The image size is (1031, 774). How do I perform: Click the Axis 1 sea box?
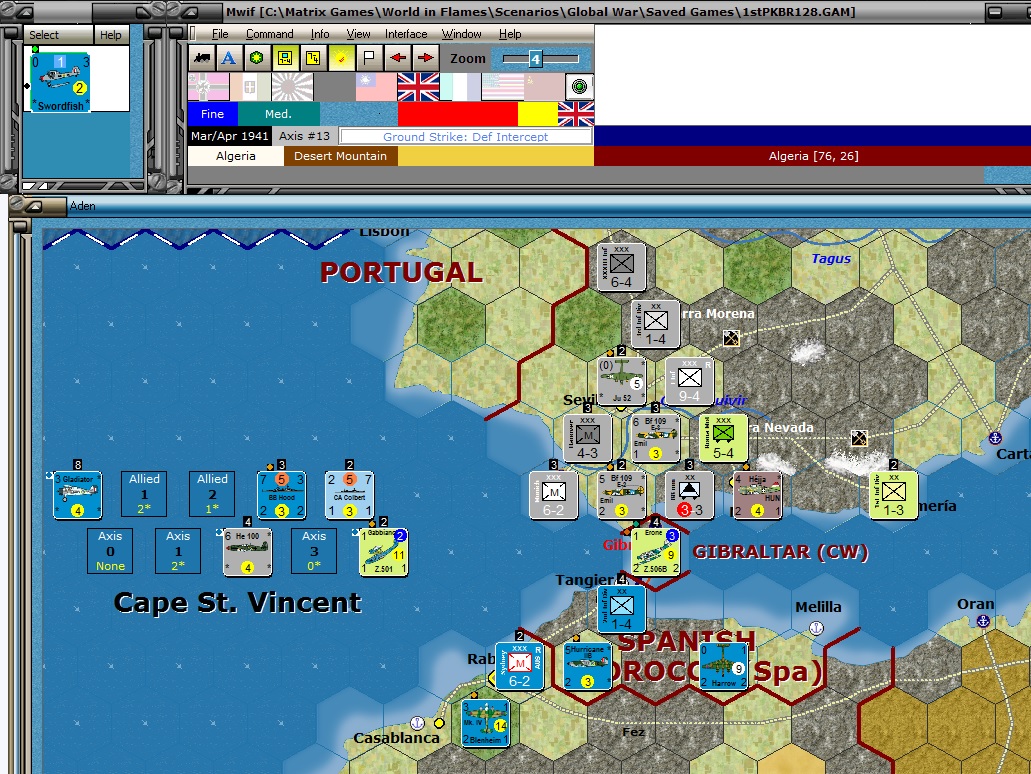pyautogui.click(x=178, y=550)
